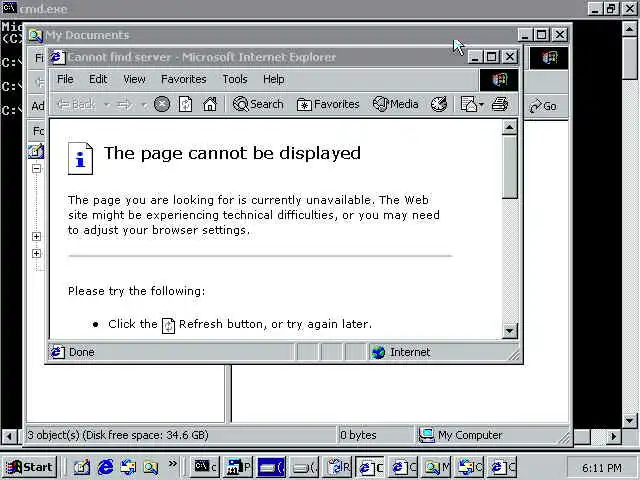Open the Favorites pane from the toolbar
640x480 pixels.
coord(328,104)
